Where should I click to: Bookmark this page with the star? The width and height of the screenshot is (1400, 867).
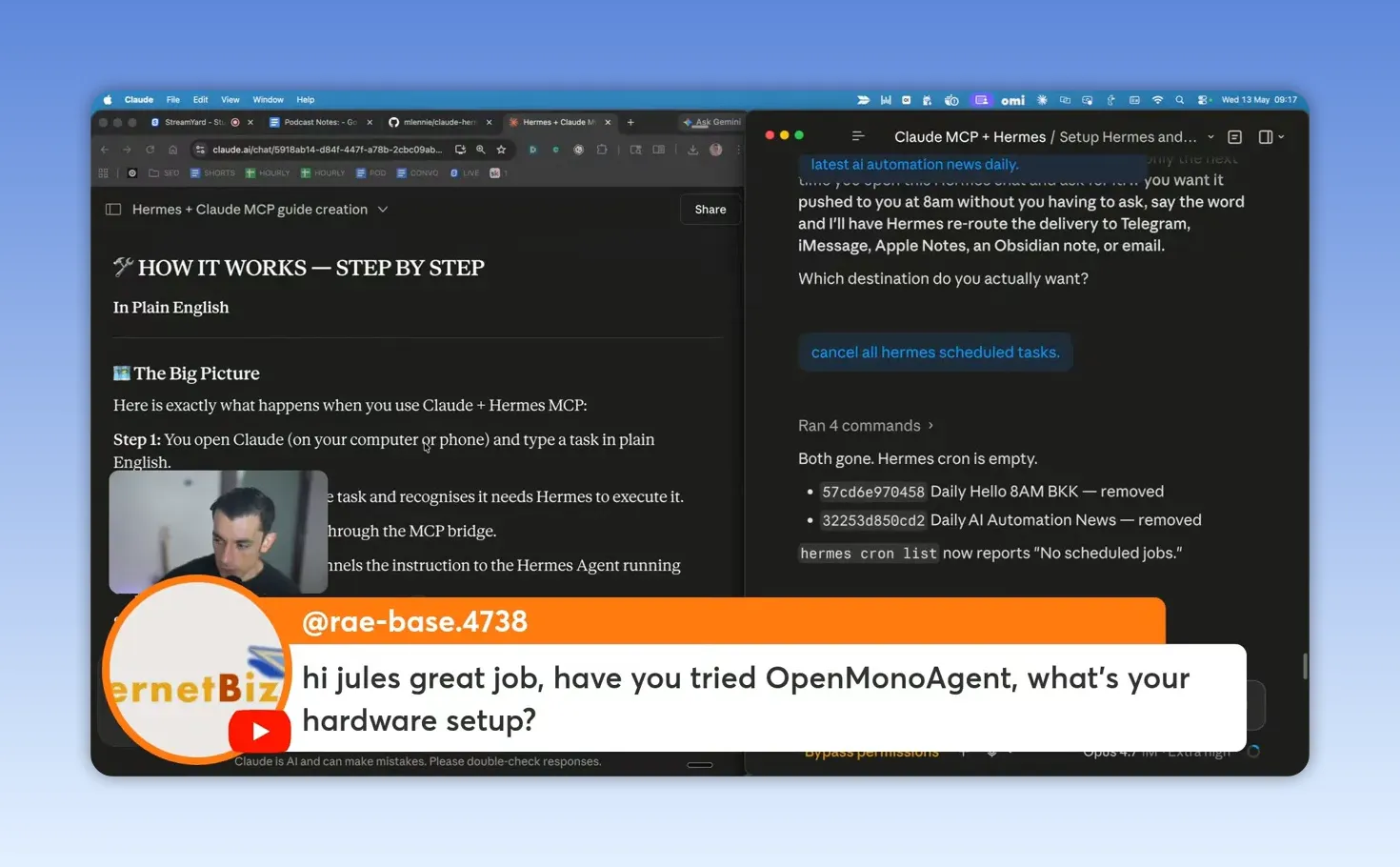501,150
